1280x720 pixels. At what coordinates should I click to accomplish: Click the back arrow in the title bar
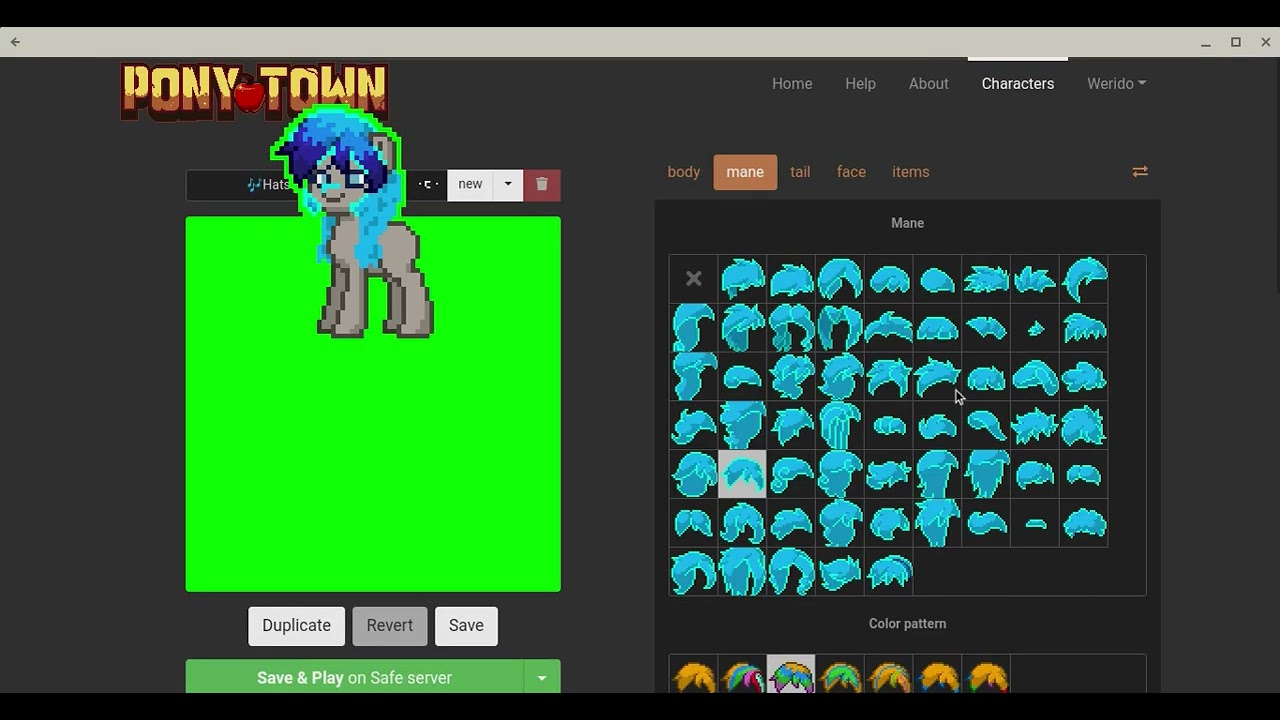point(15,42)
